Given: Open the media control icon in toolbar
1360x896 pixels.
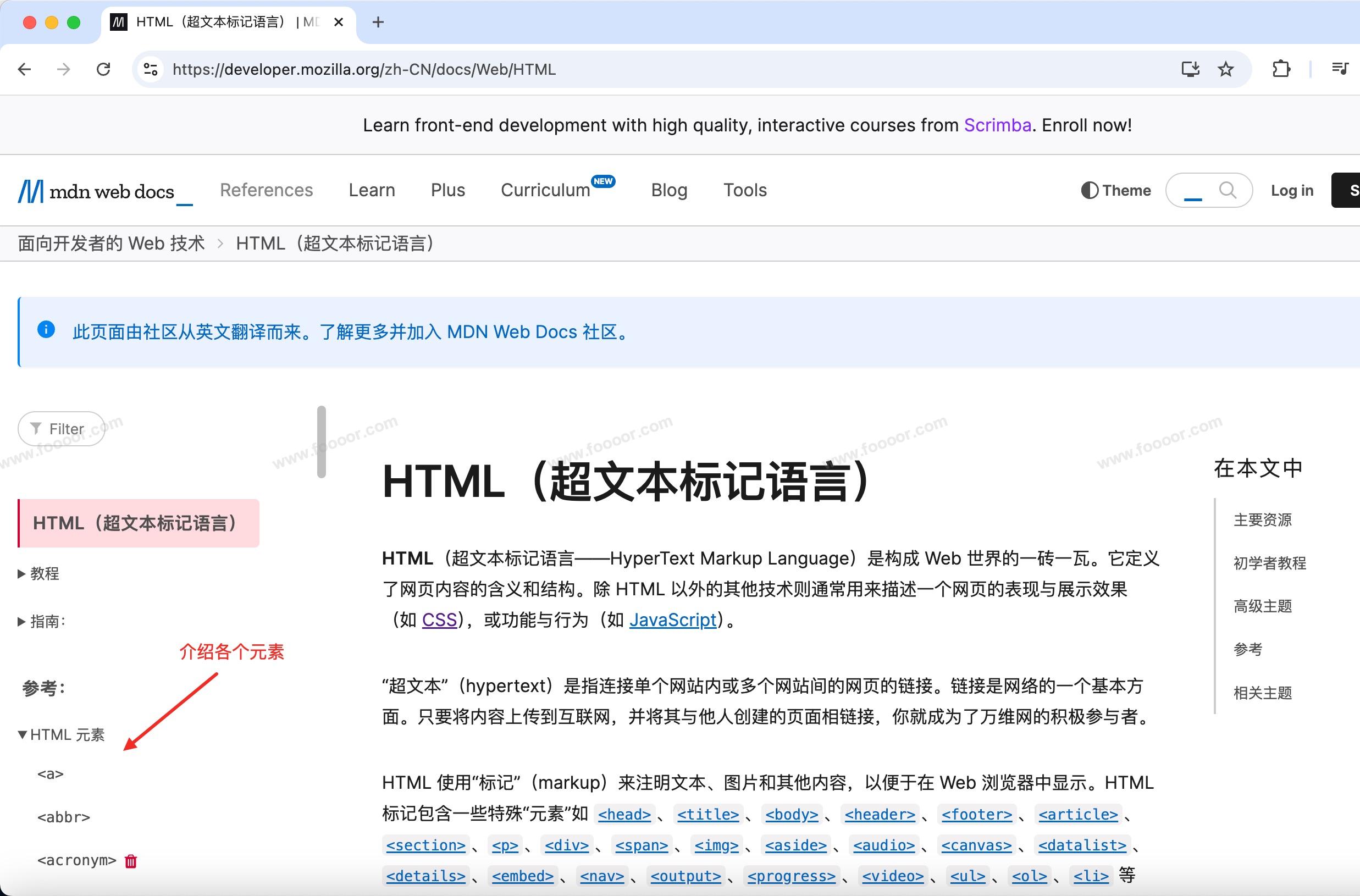Looking at the screenshot, I should (1340, 70).
